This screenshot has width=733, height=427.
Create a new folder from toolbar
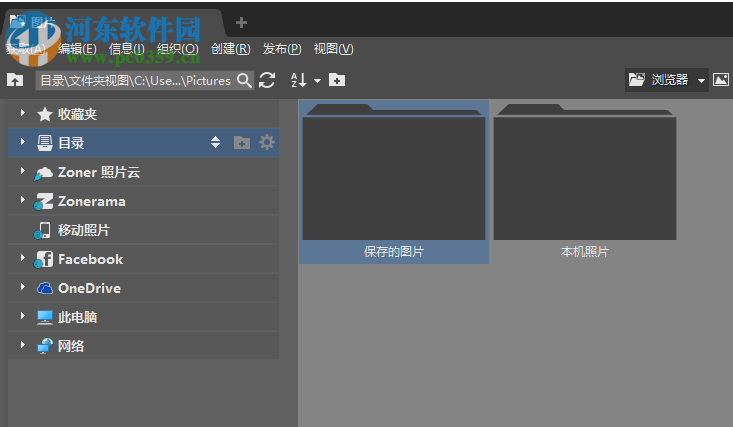[x=337, y=80]
